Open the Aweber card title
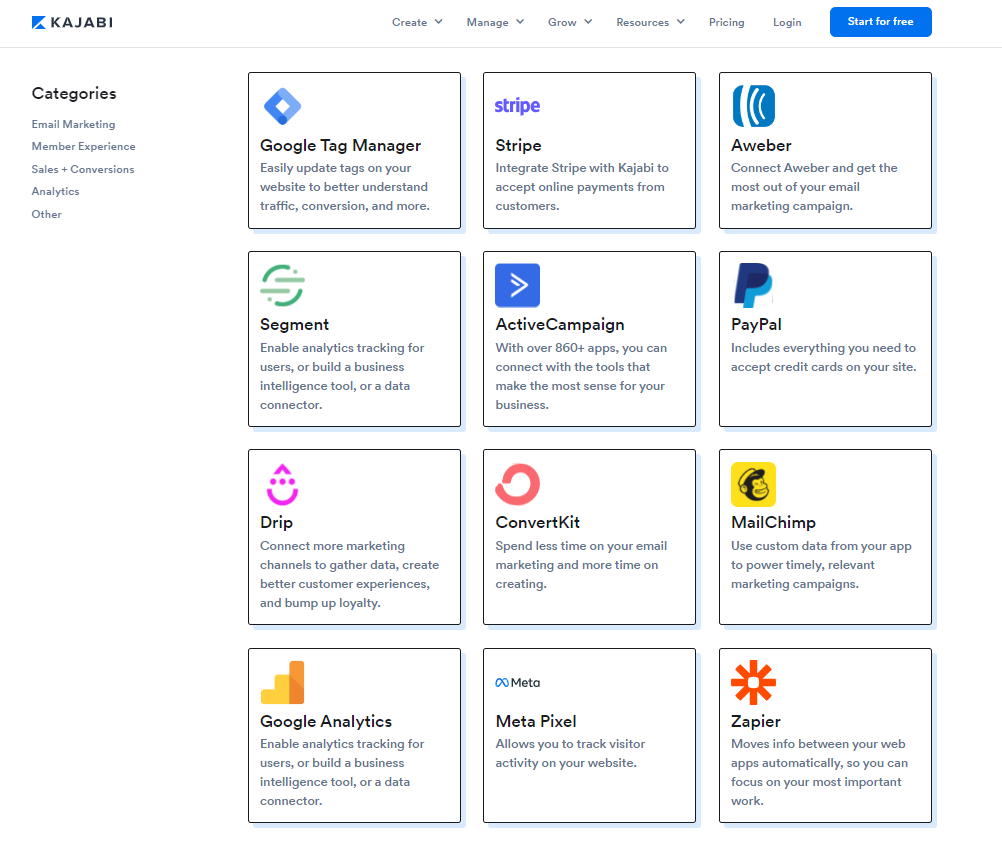 (x=761, y=146)
